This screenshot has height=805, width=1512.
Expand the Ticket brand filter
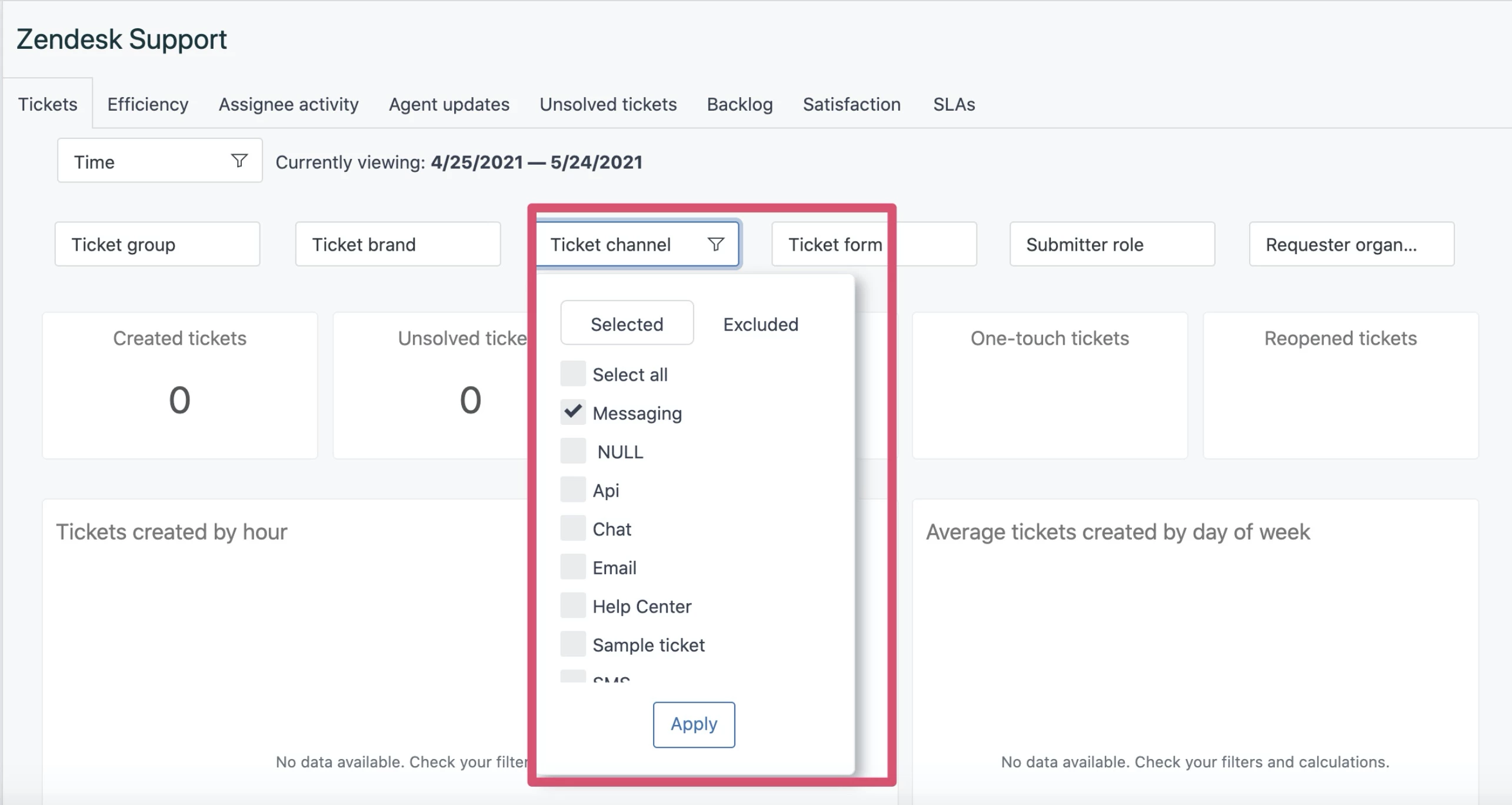pyautogui.click(x=398, y=244)
